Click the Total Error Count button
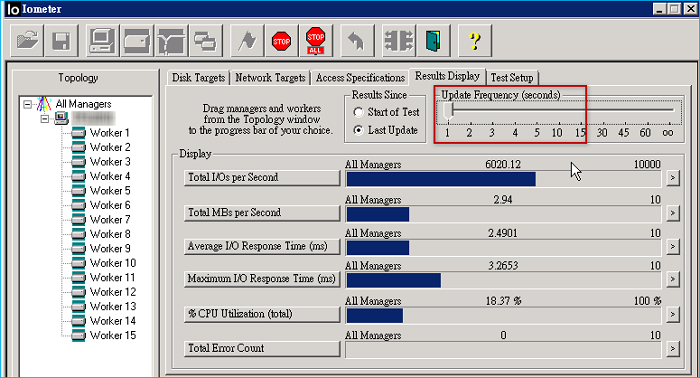This screenshot has width=700, height=378. point(262,349)
